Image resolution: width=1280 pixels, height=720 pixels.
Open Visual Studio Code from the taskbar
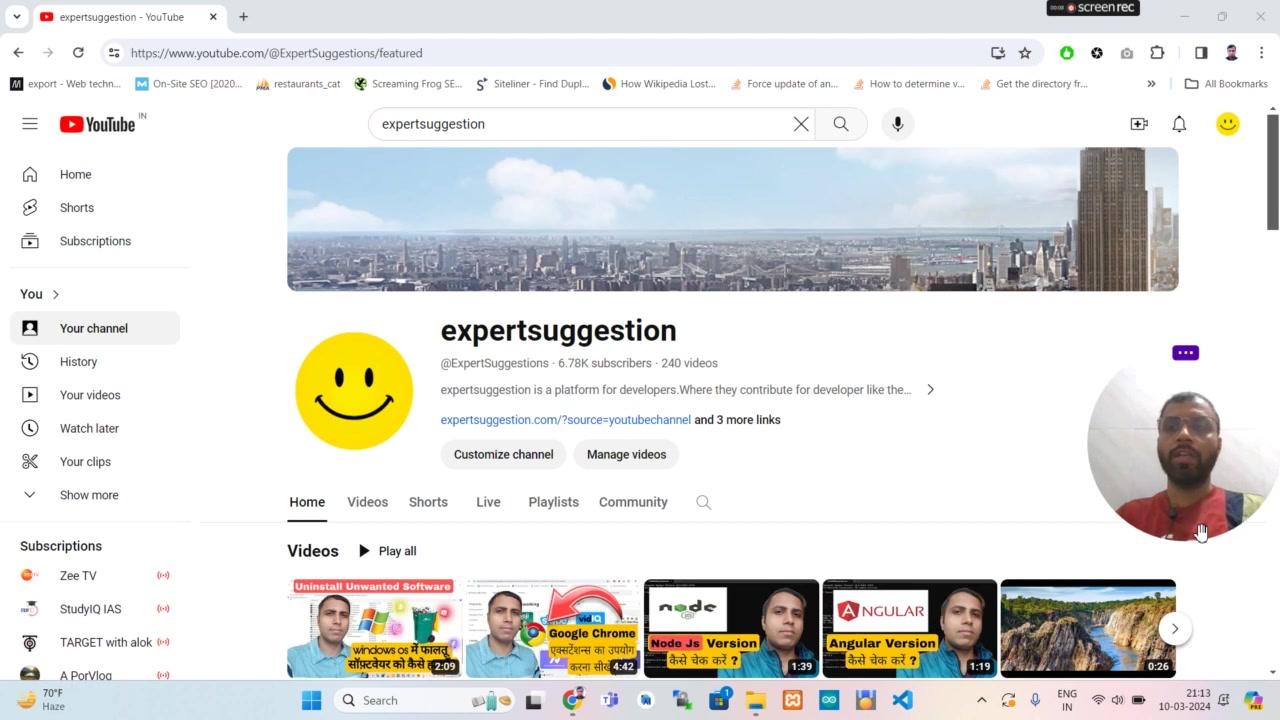(x=902, y=700)
